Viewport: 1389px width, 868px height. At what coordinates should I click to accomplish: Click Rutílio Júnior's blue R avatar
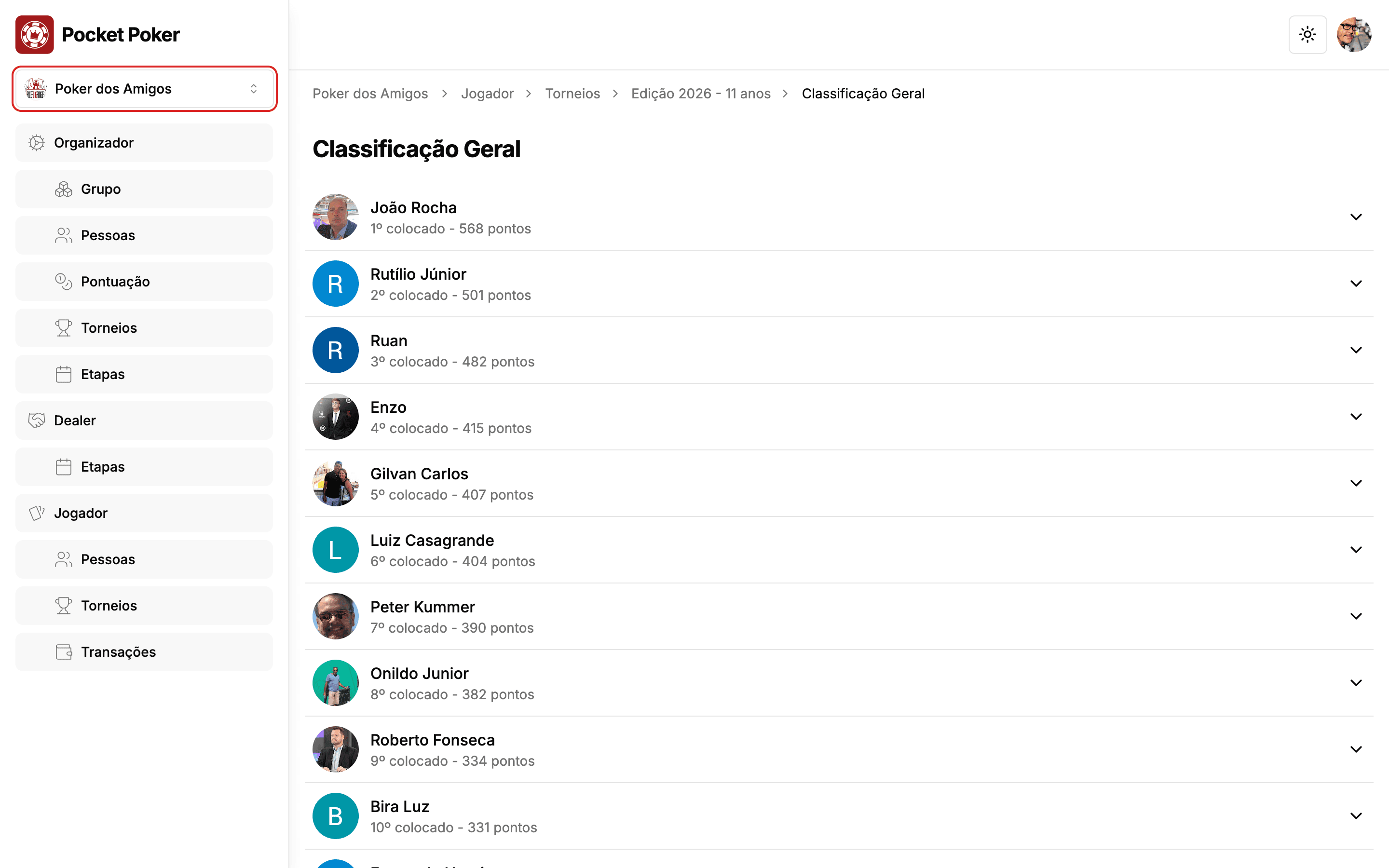[x=335, y=284]
